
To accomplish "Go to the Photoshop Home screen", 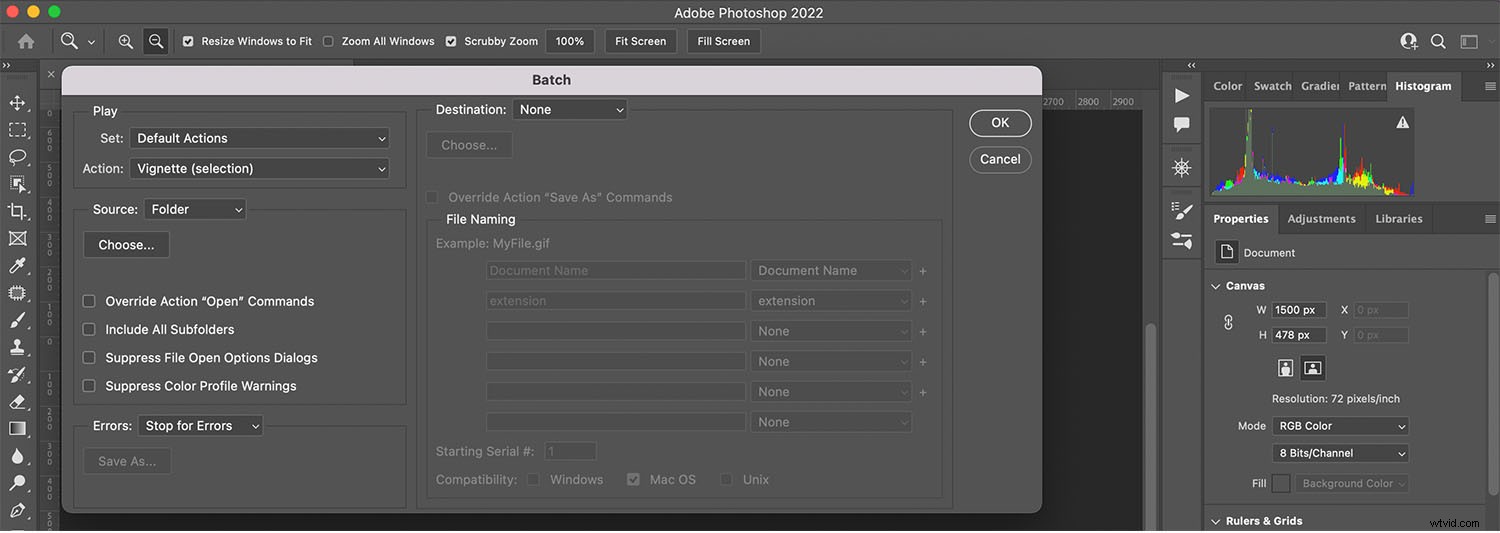I will (26, 41).
